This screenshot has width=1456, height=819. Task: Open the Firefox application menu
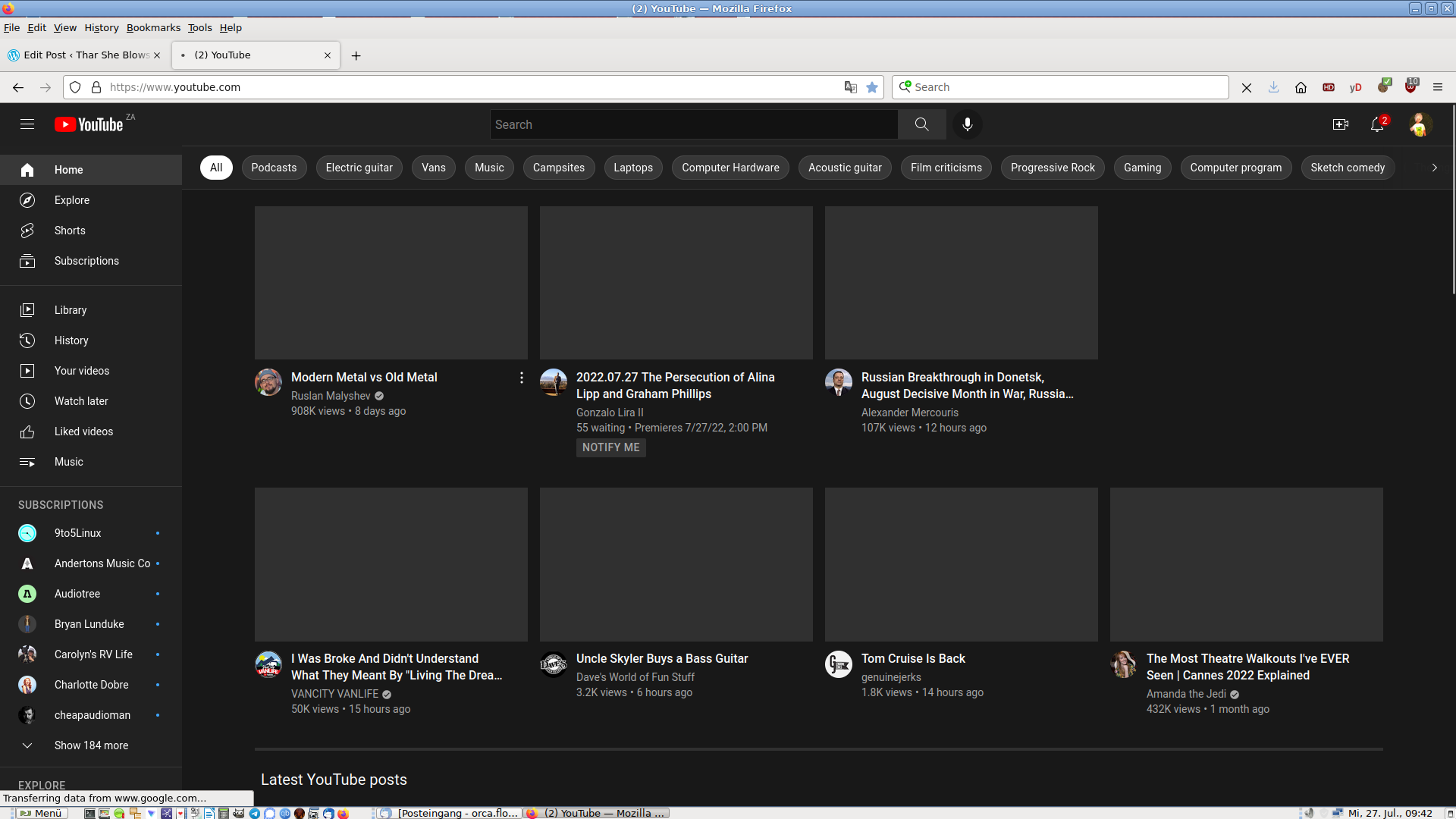pos(1437,87)
